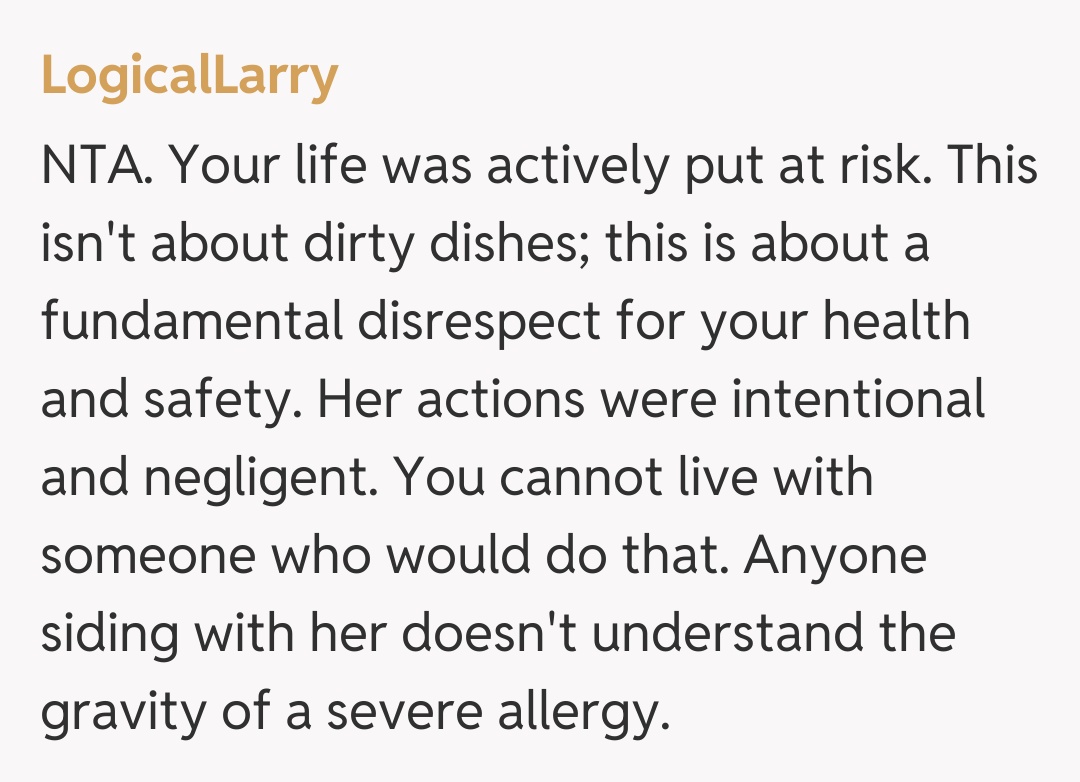This screenshot has height=782, width=1080.
Task: Click the word "Anyone" in the comment
Action: pyautogui.click(x=836, y=556)
